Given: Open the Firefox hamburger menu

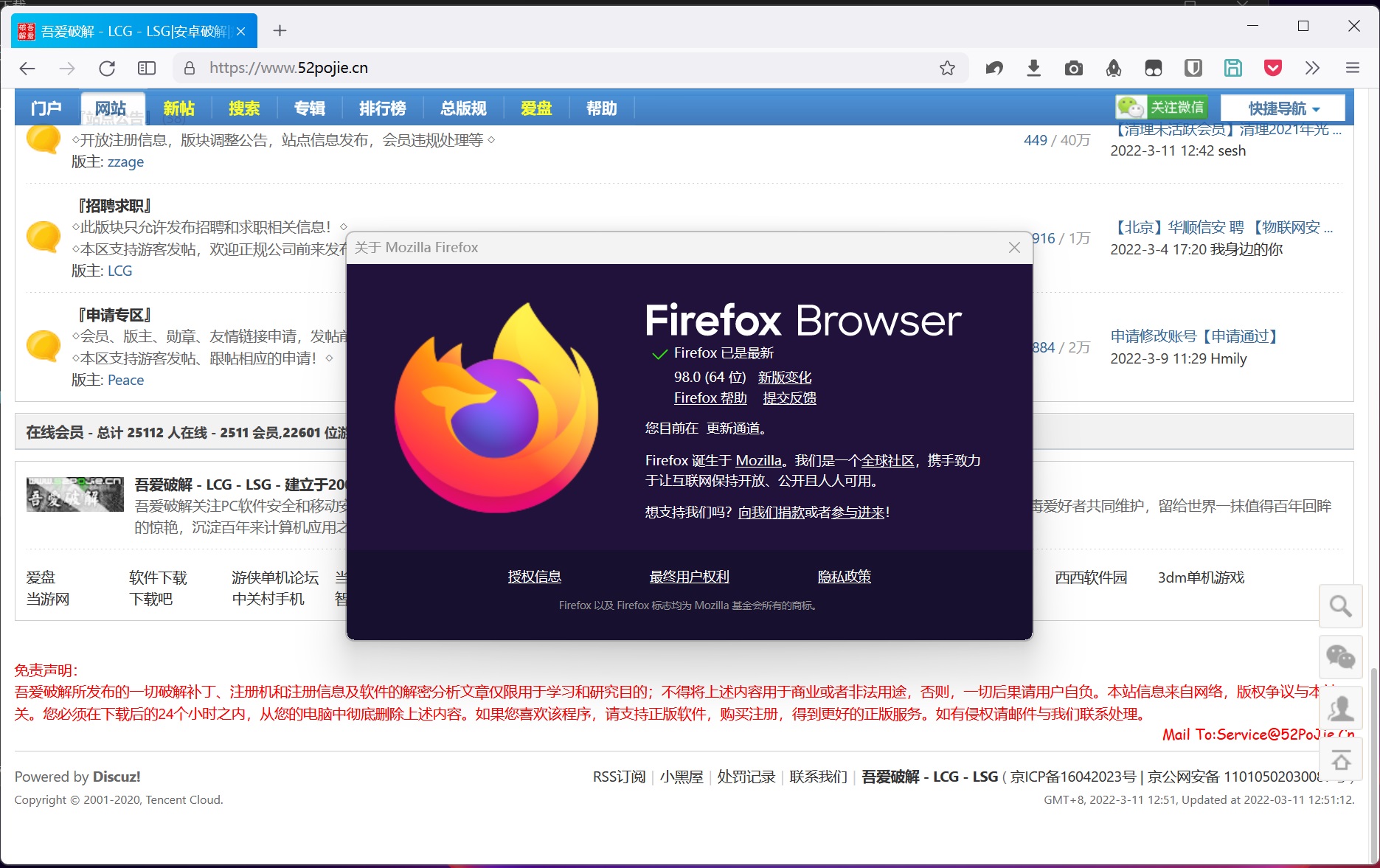Looking at the screenshot, I should 1353,68.
